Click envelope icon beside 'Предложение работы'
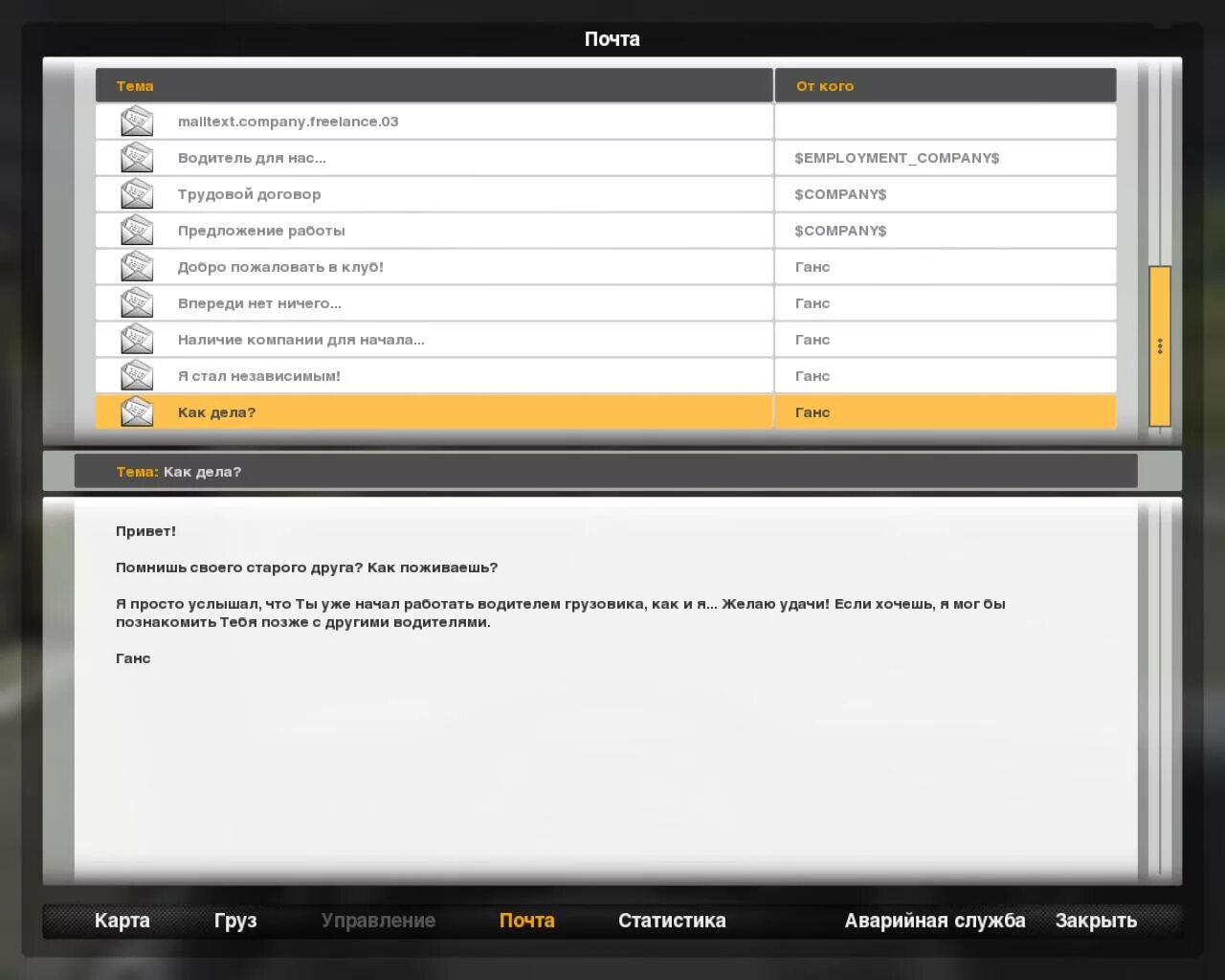This screenshot has height=980, width=1225. (137, 231)
